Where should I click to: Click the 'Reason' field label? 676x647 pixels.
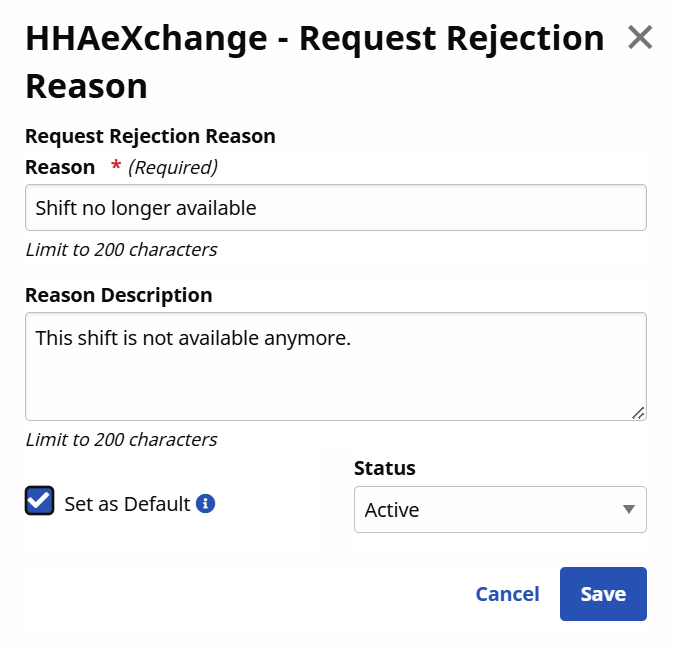60,167
